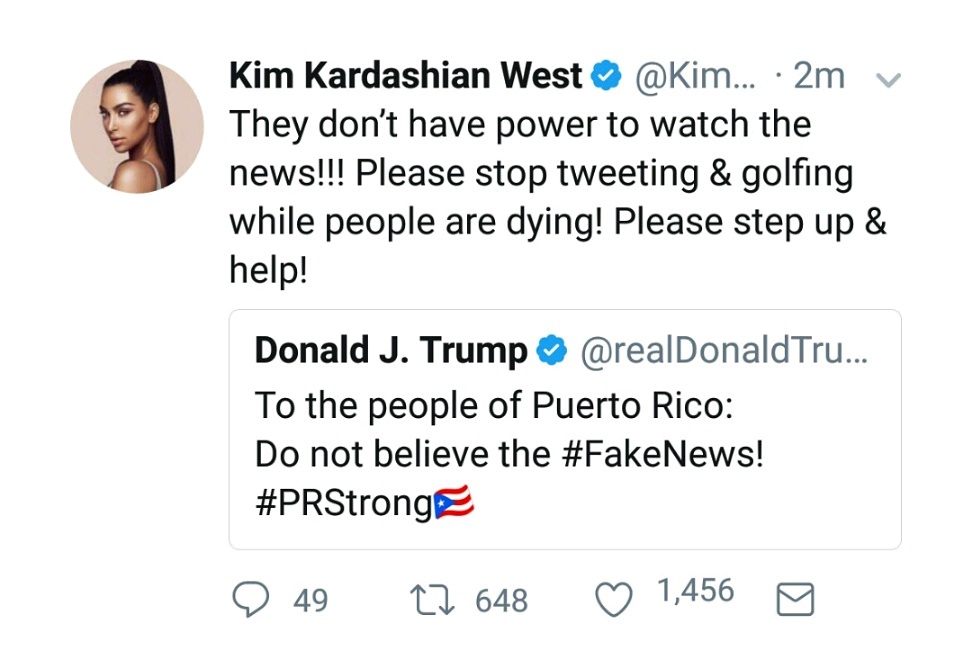Click the @realDonaldTru... handle
Image resolution: width=972 pixels, height=661 pixels.
(x=725, y=351)
